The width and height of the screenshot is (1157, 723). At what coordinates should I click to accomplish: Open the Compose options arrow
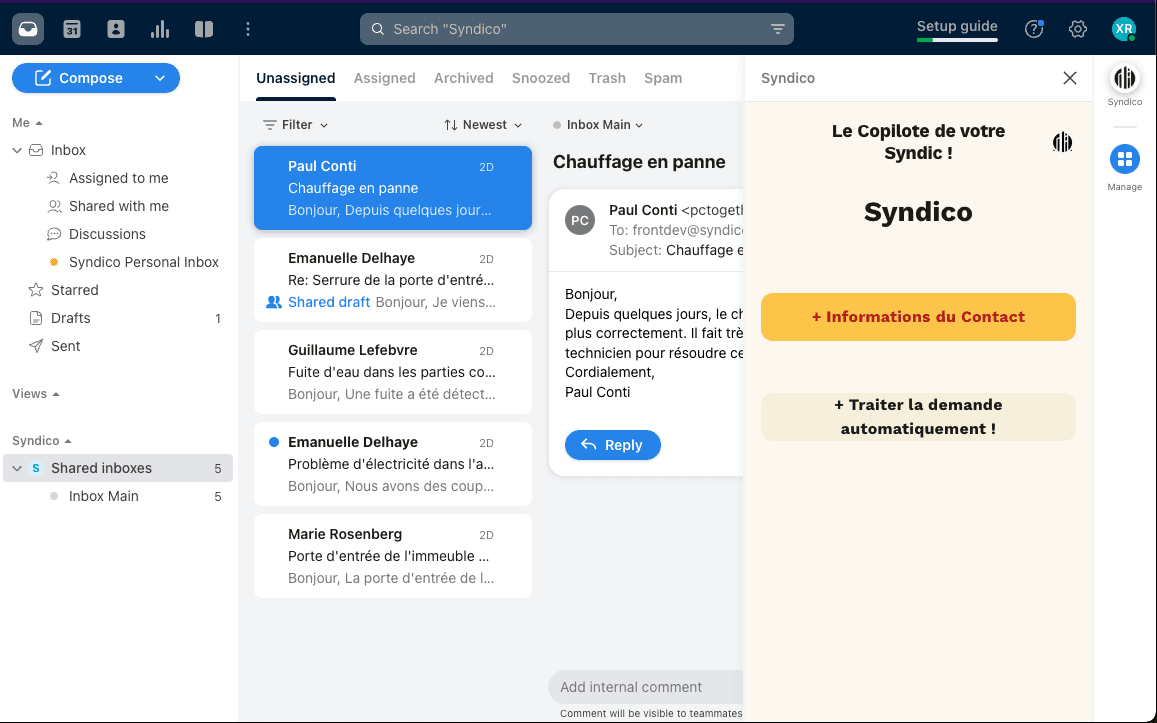pyautogui.click(x=160, y=77)
